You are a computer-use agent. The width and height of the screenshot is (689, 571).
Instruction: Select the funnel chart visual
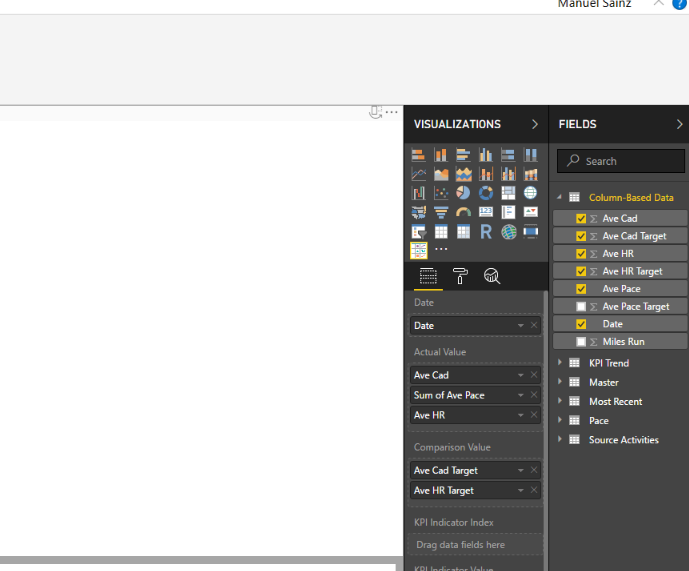point(441,212)
